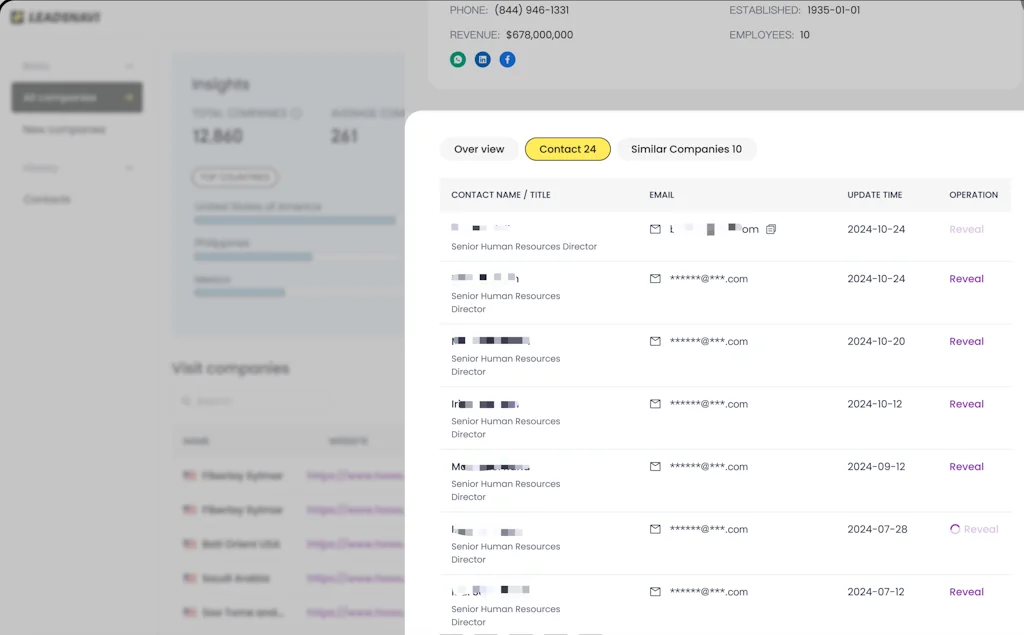Switch to the Over view tab
The image size is (1024, 635).
coord(479,148)
